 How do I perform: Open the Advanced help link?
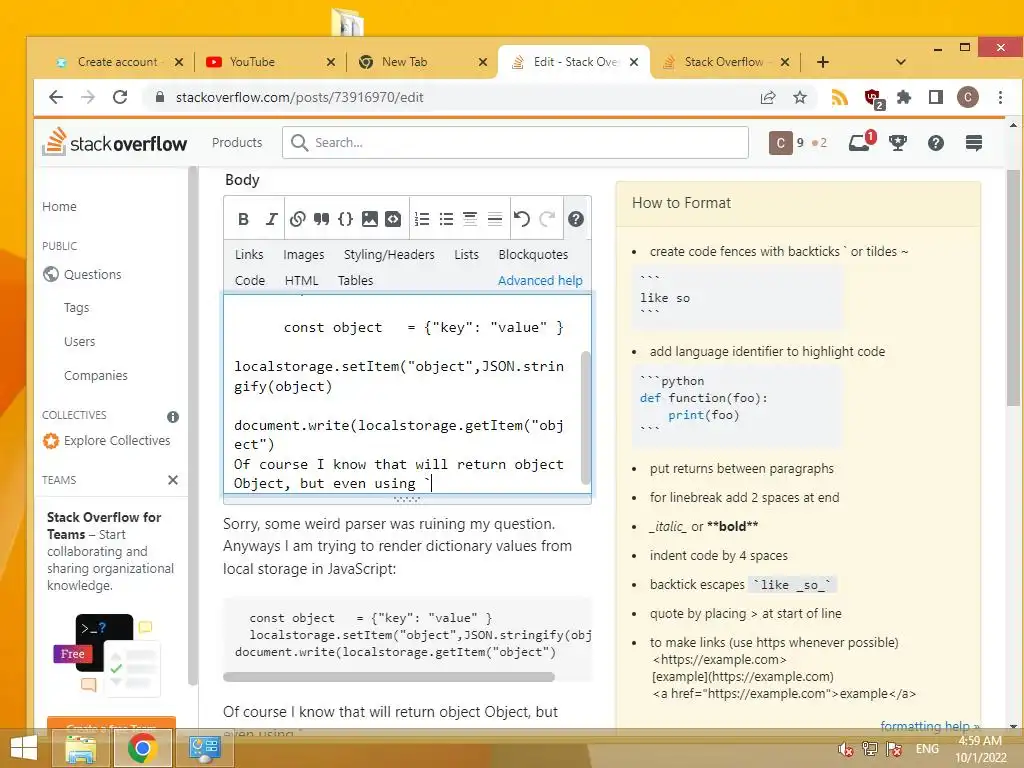coord(540,281)
